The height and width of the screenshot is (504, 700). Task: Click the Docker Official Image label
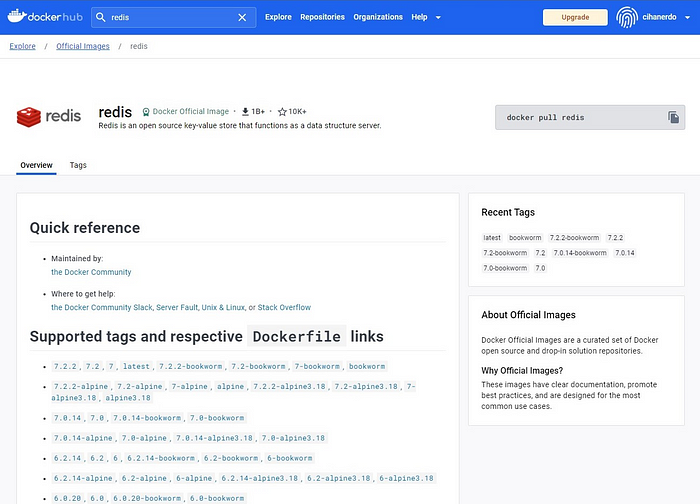coord(191,112)
